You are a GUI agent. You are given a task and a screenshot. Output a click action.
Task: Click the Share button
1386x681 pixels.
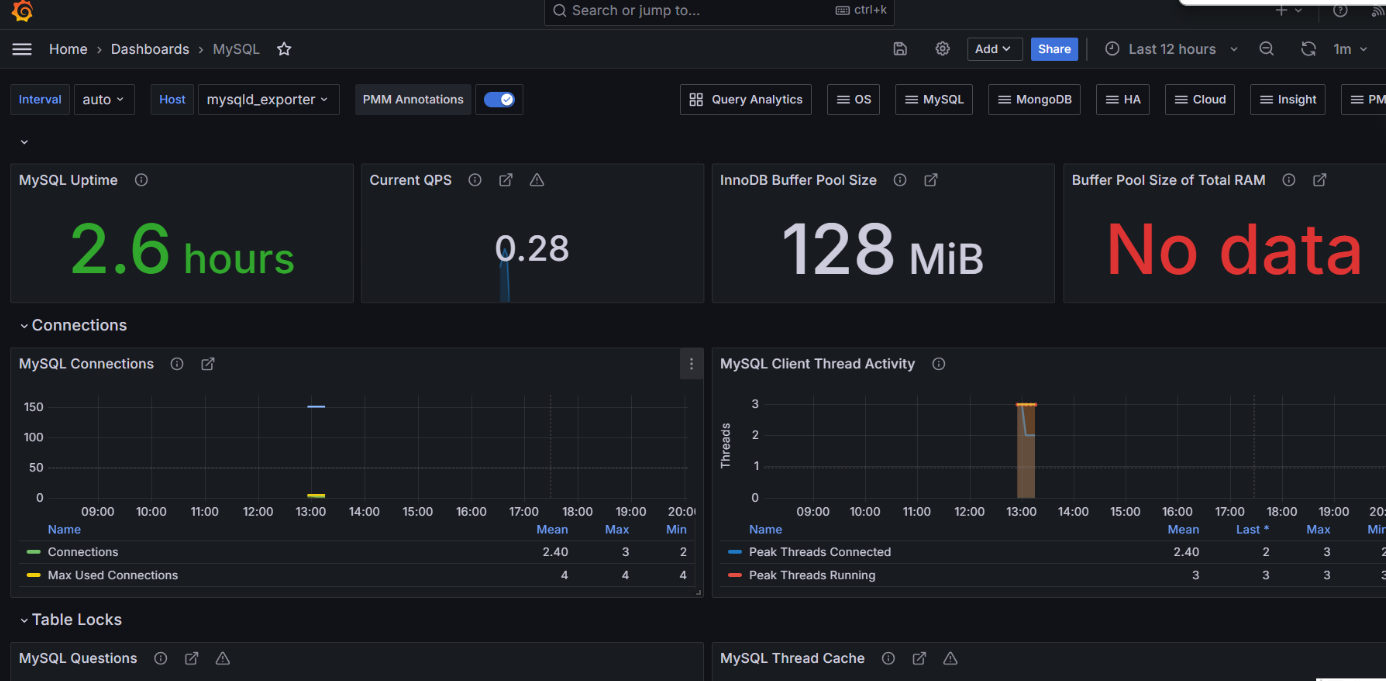(1054, 49)
